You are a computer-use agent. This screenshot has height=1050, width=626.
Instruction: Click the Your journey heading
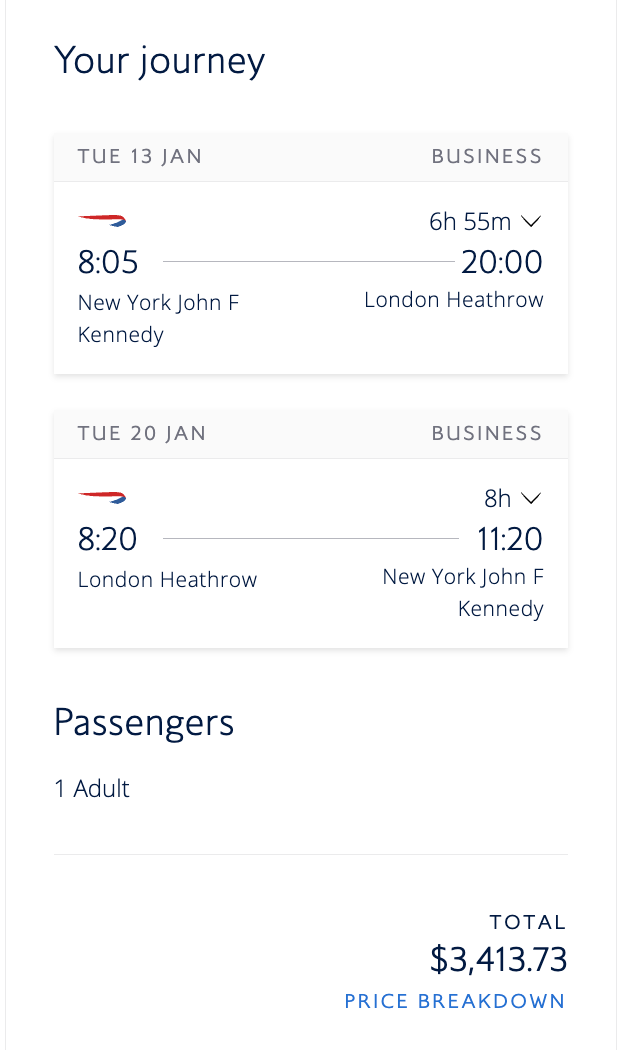160,60
